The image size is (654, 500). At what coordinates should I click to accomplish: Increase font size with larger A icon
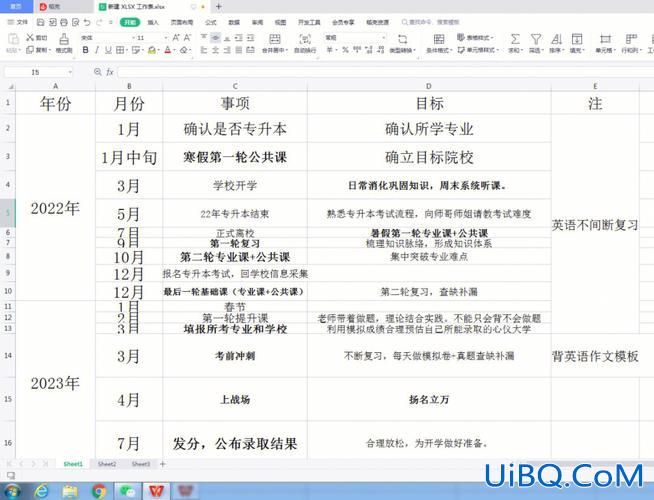(176, 38)
